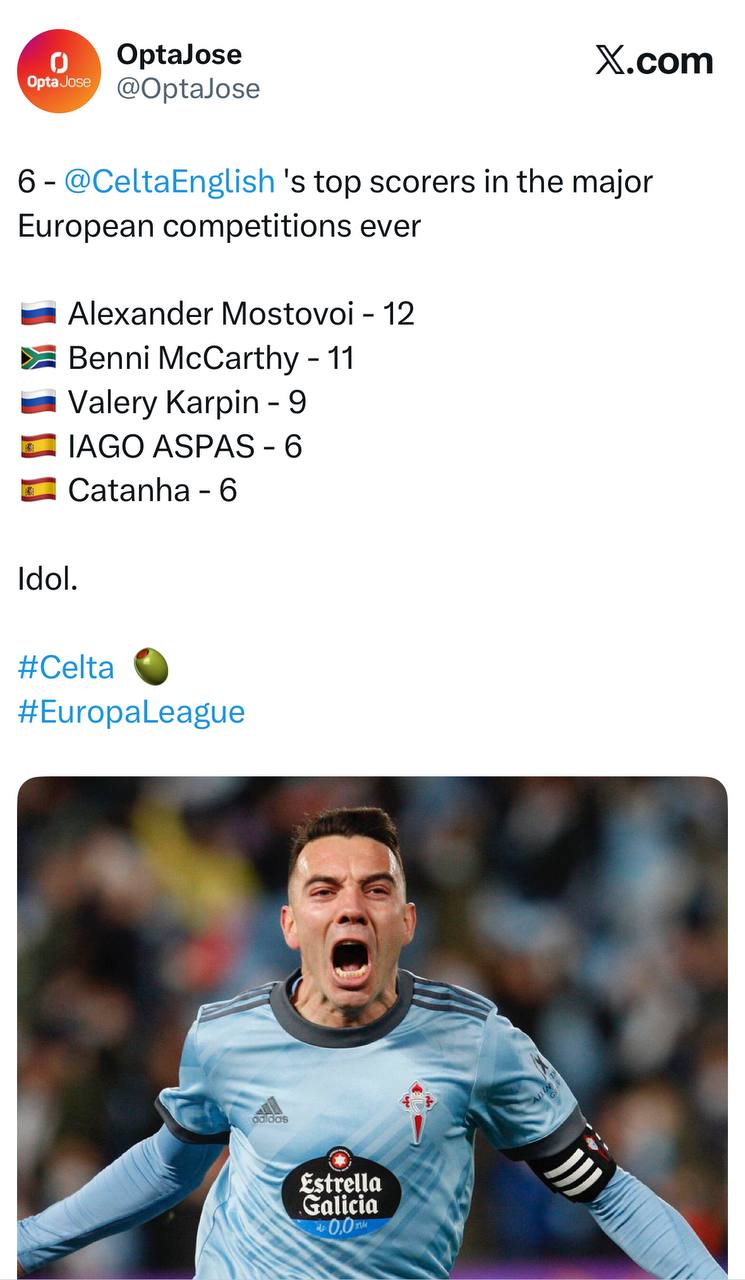This screenshot has height=1280, width=745.
Task: Click the captain armband in the photo
Action: click(574, 1163)
